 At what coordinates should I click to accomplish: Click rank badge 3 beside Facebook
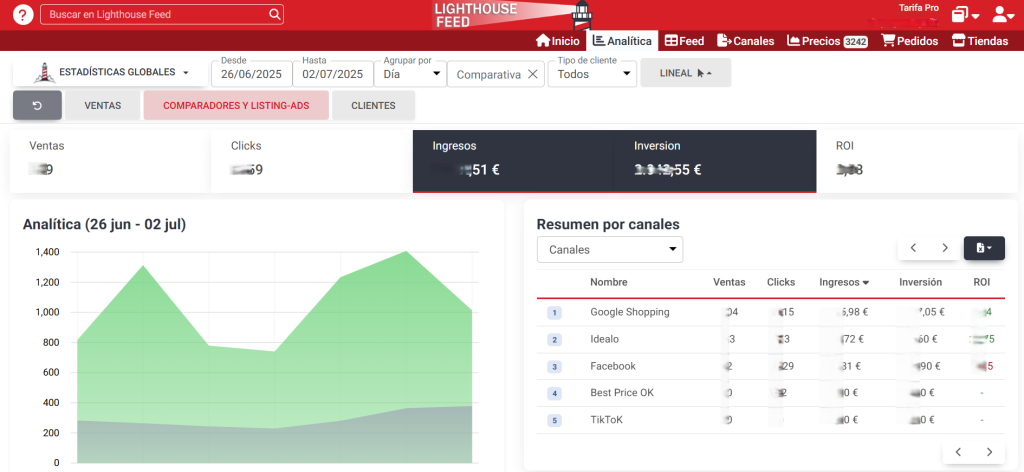click(554, 367)
